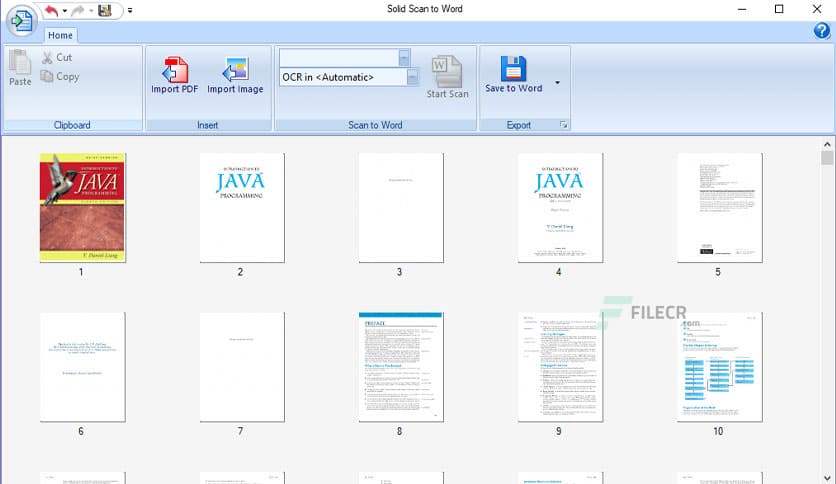The width and height of the screenshot is (836, 484).
Task: Import a PDF file
Action: click(x=174, y=75)
